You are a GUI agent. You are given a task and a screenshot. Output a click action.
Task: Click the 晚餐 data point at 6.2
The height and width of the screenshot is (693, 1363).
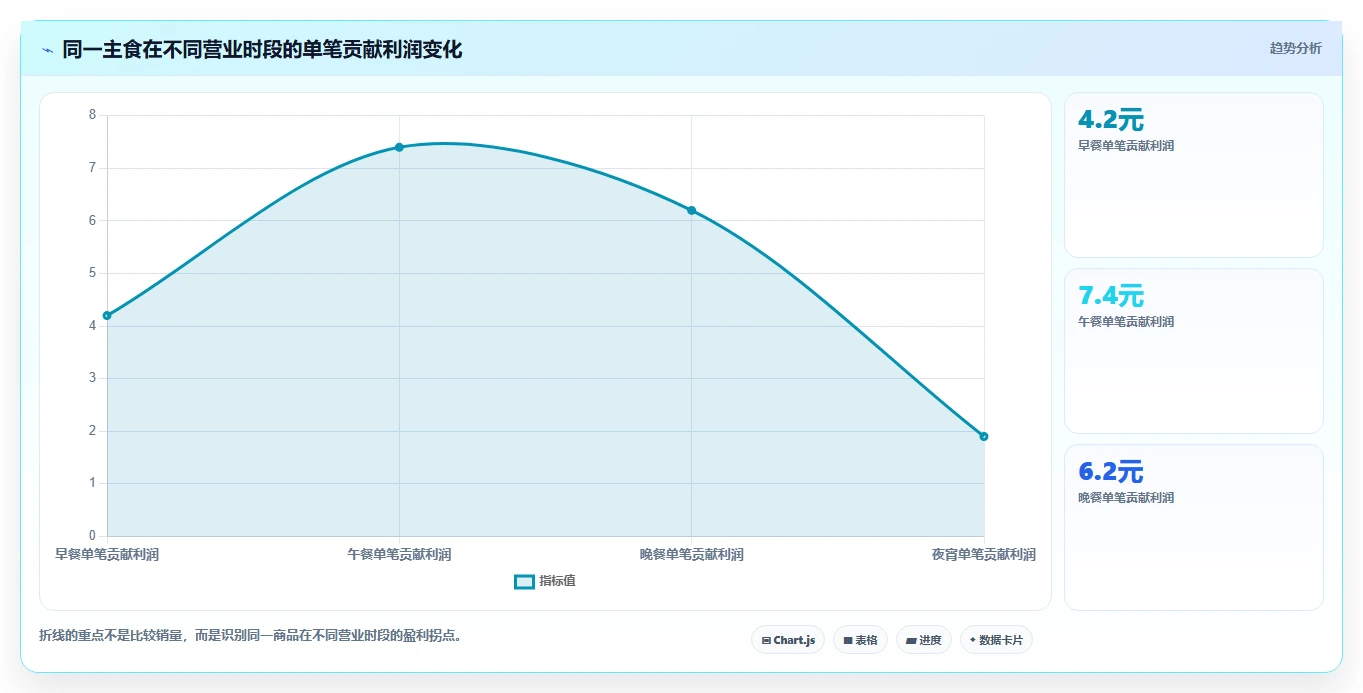(x=691, y=210)
